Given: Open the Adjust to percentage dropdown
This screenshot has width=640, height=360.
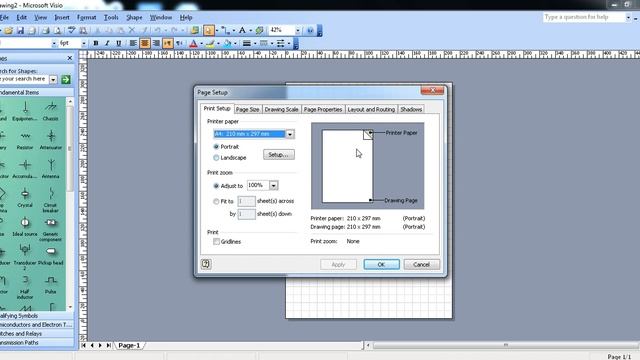Looking at the screenshot, I should click(x=273, y=186).
